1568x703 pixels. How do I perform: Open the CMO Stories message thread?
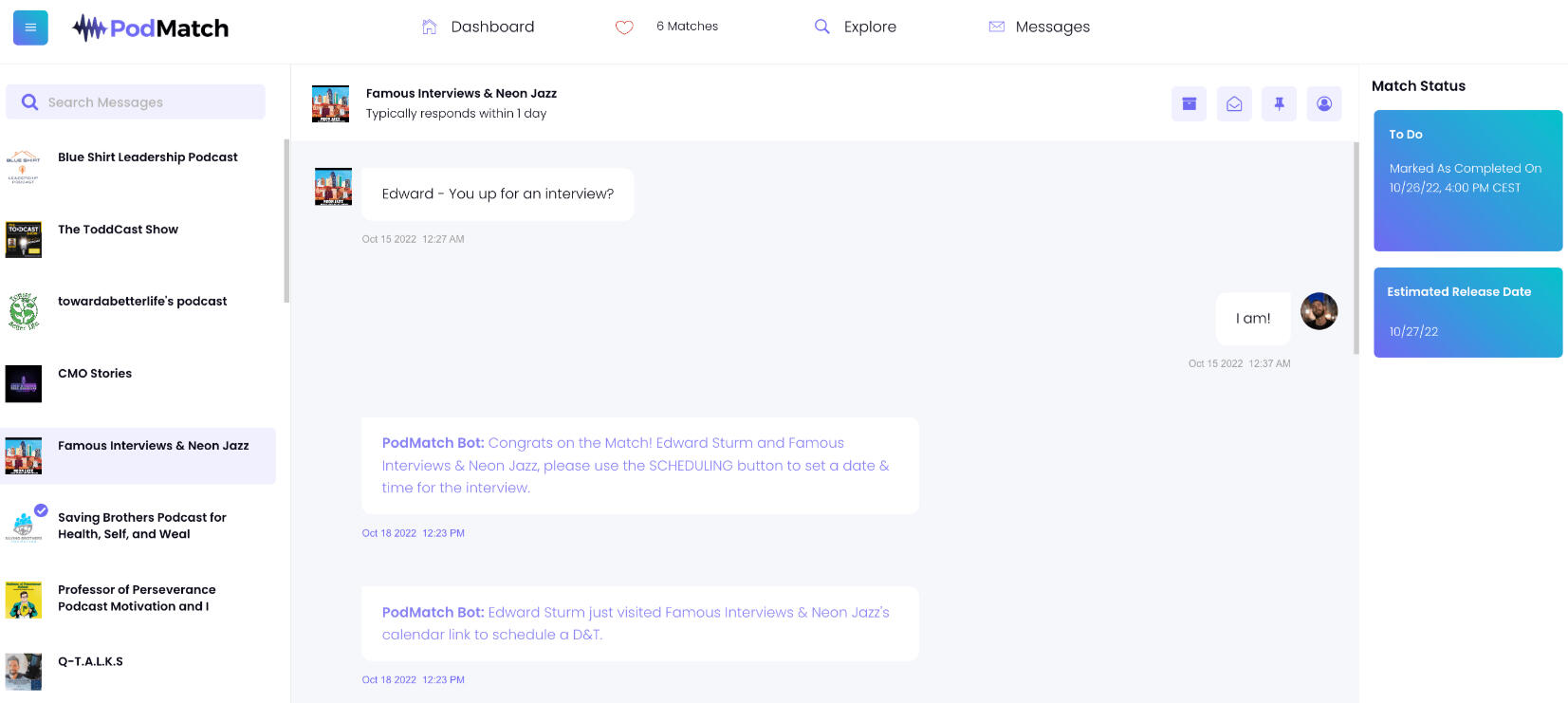pos(95,374)
